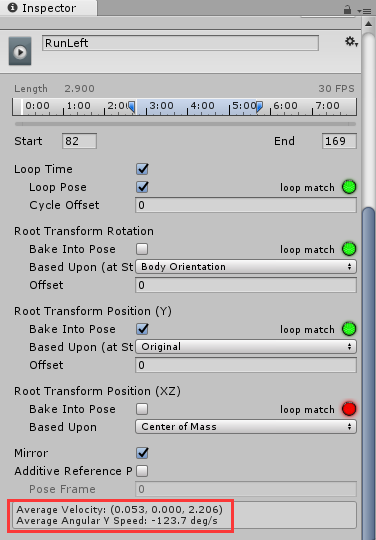Viewport: 376px width, 540px height.
Task: Disable the Loop Time checkbox
Action: click(142, 169)
